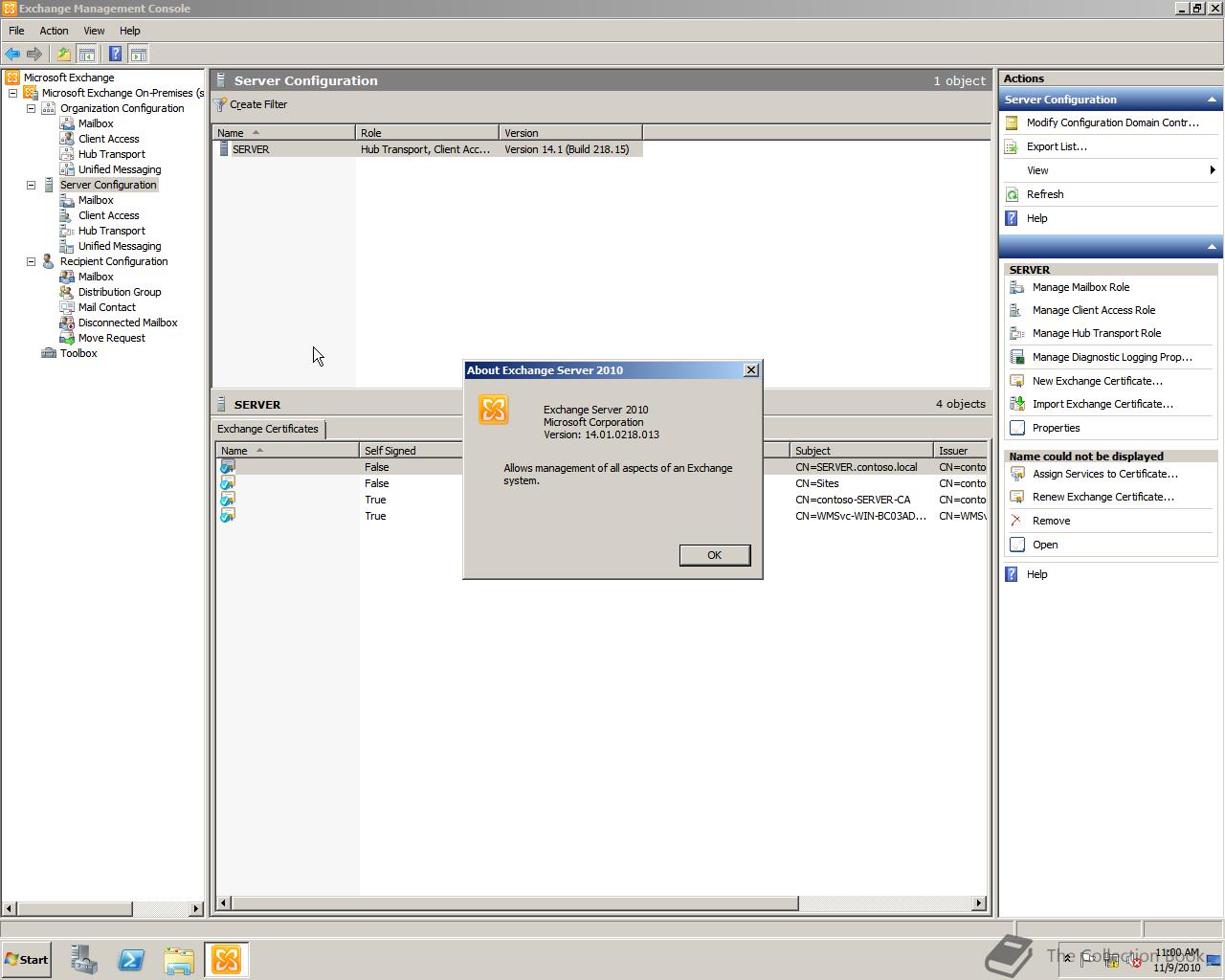Open Windows Explorer from the taskbar
This screenshot has width=1225, height=980.
(x=179, y=960)
